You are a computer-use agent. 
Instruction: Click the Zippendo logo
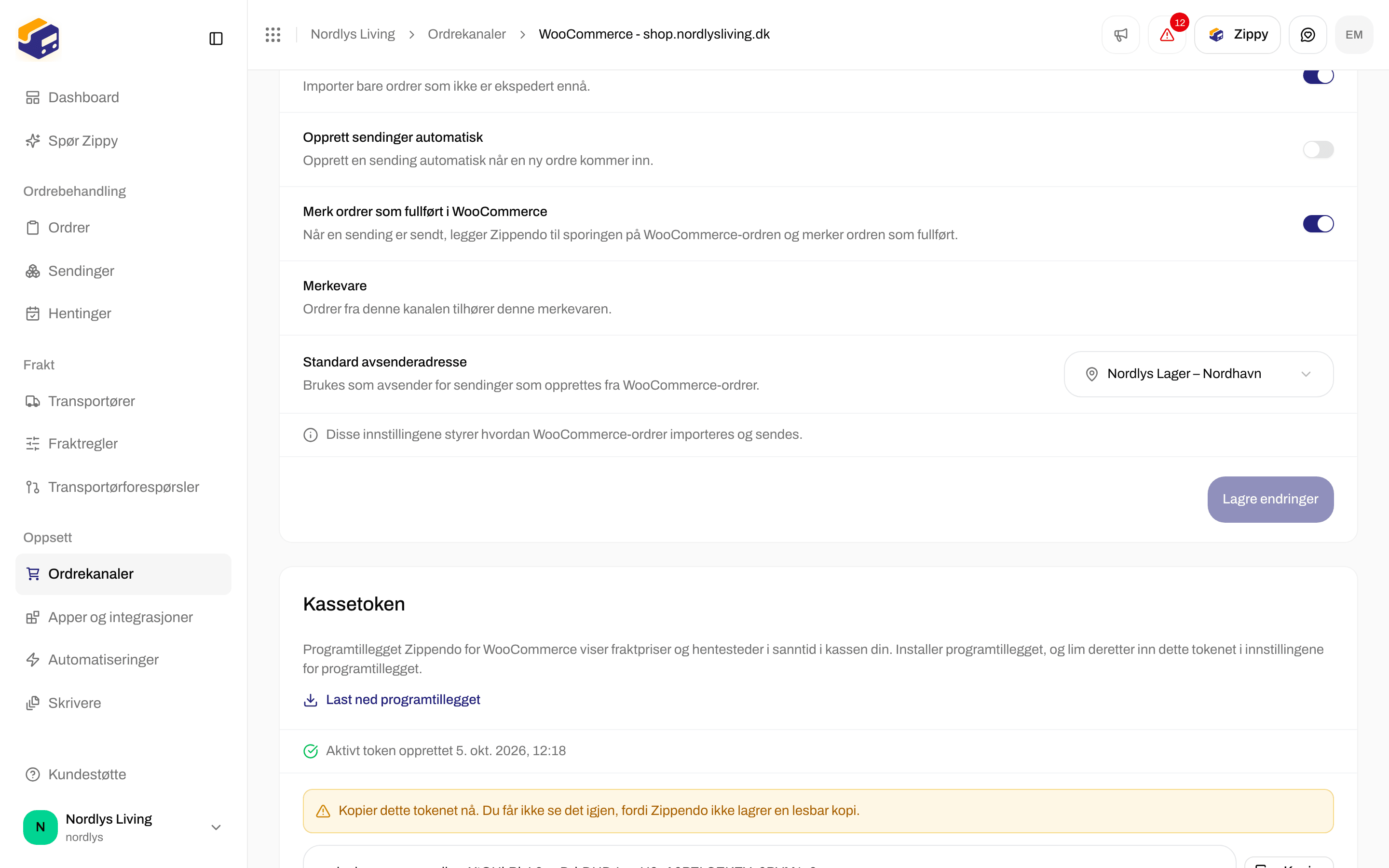(39, 39)
